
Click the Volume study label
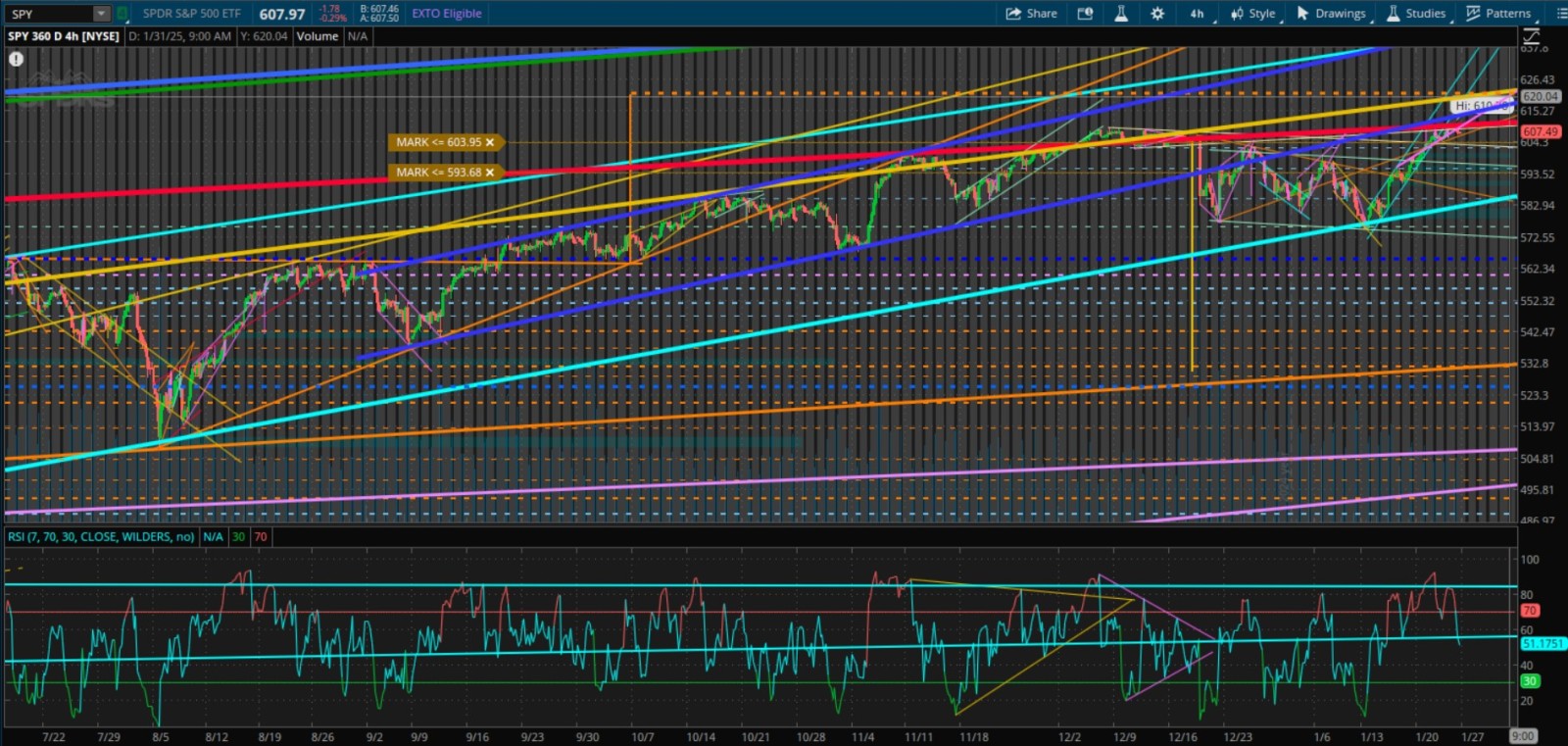pos(318,36)
